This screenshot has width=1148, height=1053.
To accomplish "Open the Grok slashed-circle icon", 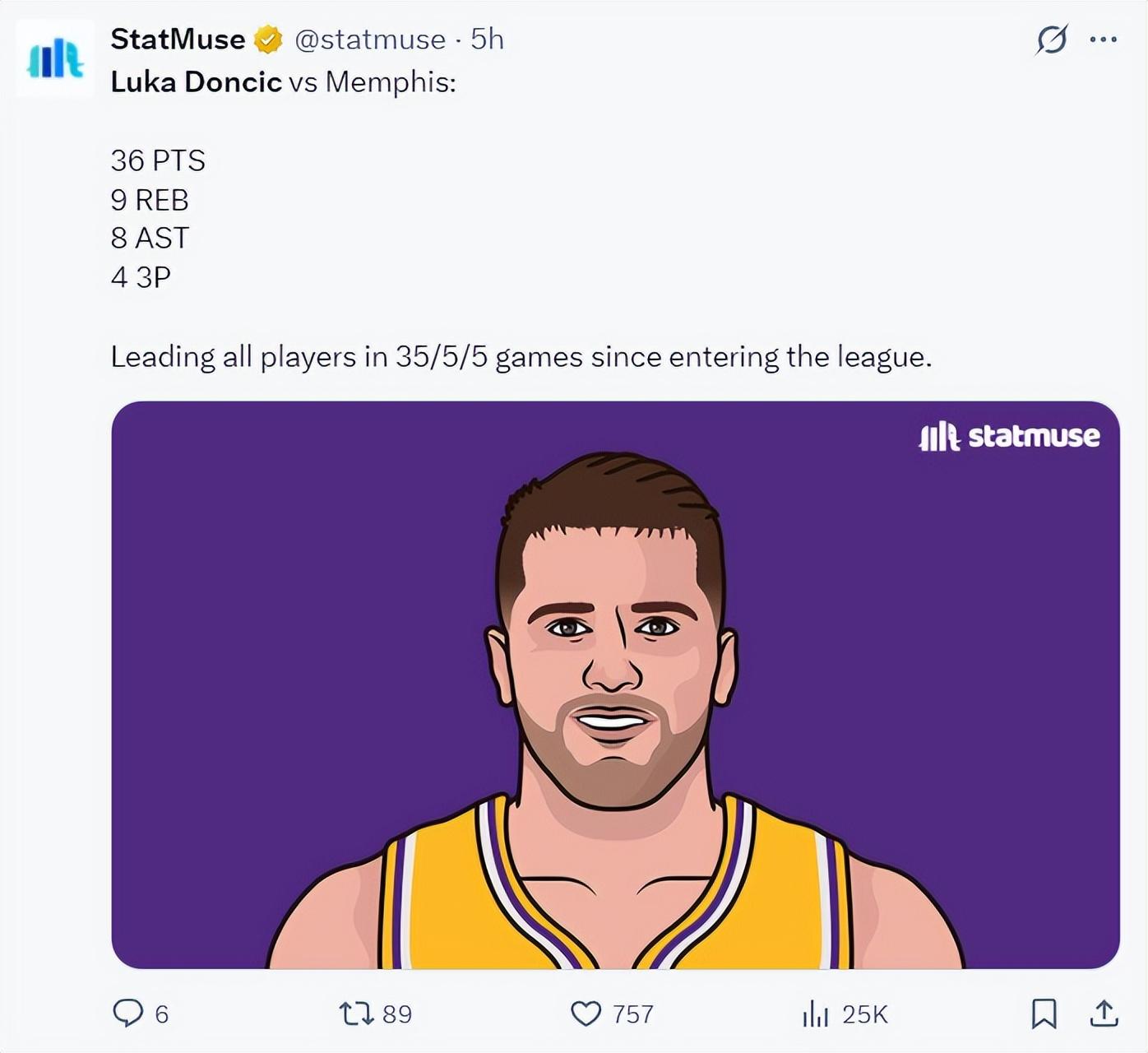I will click(1052, 39).
